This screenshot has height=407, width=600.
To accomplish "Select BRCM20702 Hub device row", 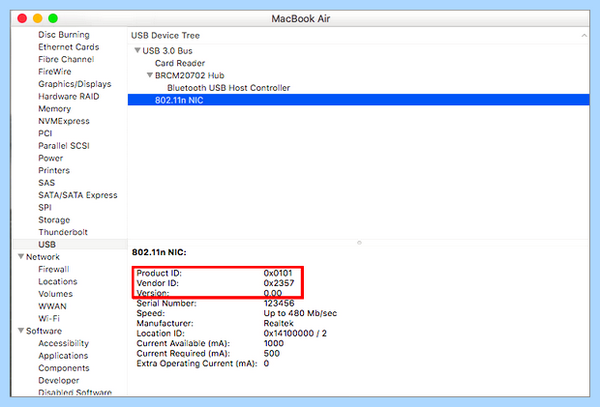I will coord(189,75).
